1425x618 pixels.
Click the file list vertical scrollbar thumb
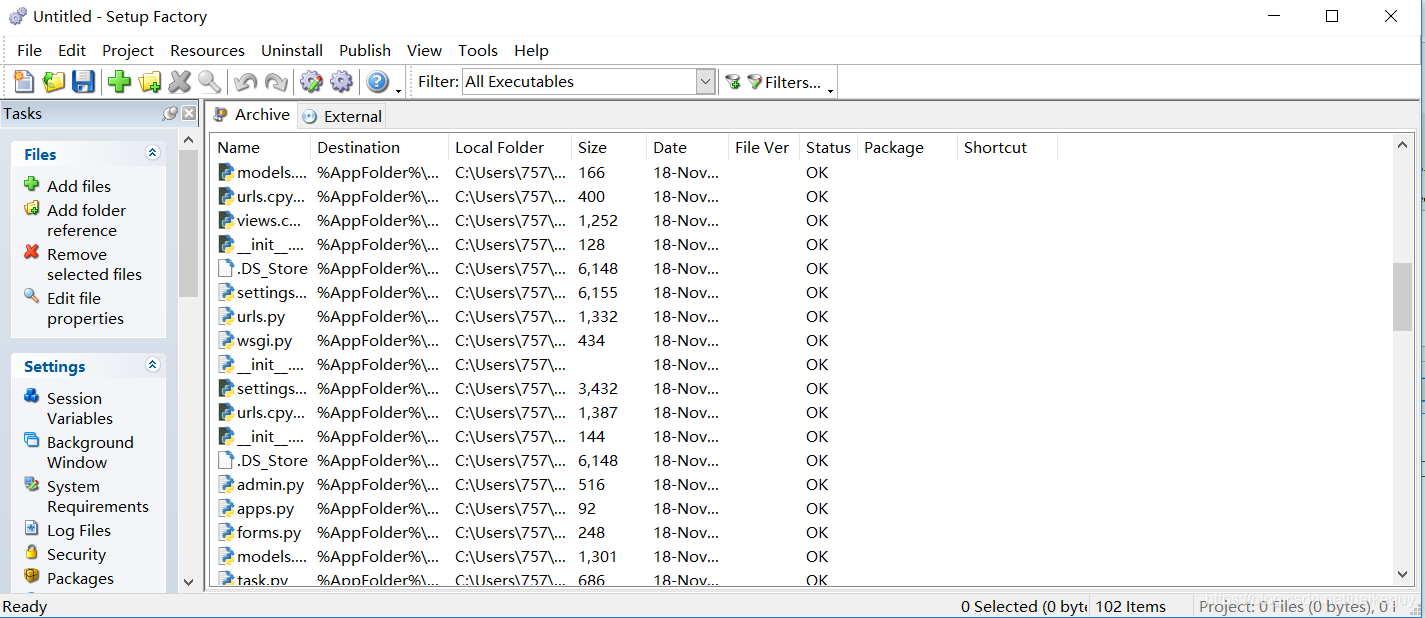point(1403,297)
